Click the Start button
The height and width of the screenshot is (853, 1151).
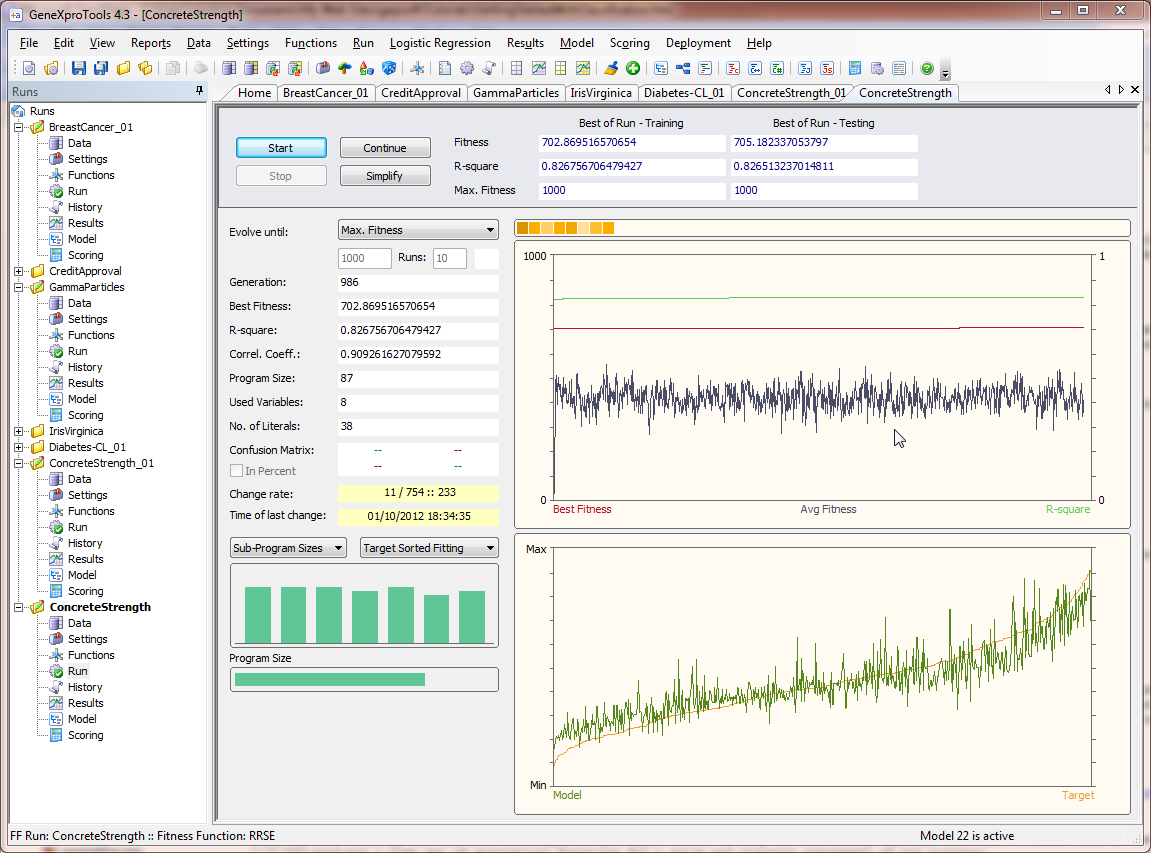click(x=281, y=148)
